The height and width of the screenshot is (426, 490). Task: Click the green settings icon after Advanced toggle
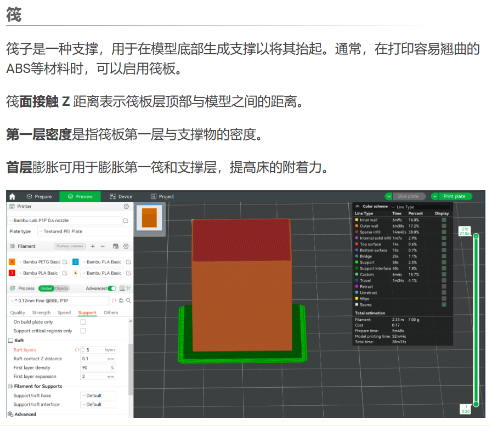[128, 288]
